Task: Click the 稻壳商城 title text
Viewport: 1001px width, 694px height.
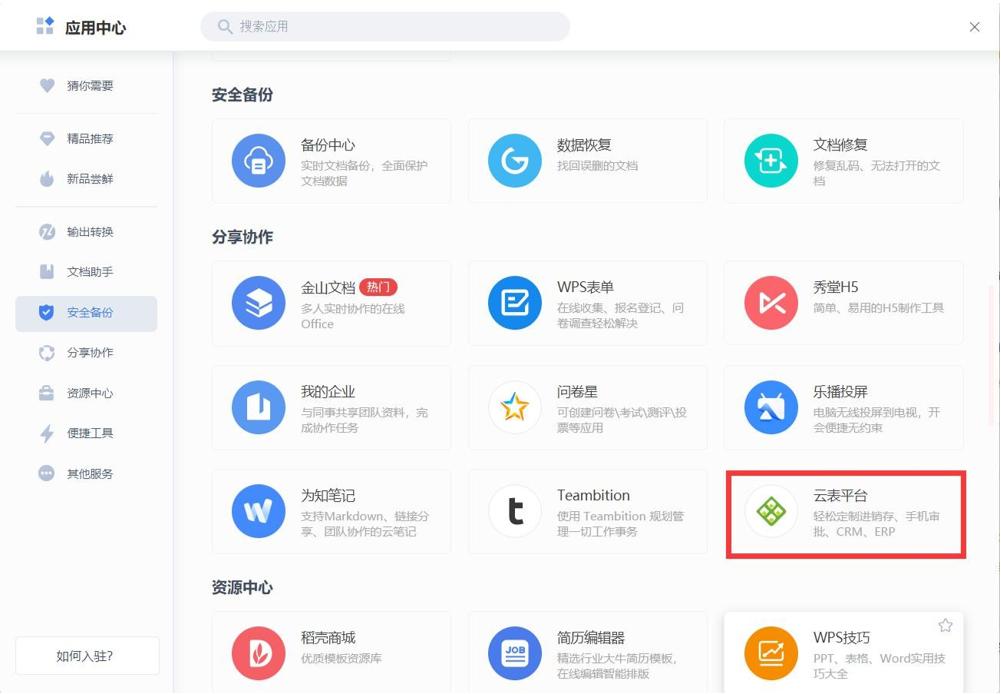Action: click(x=328, y=637)
